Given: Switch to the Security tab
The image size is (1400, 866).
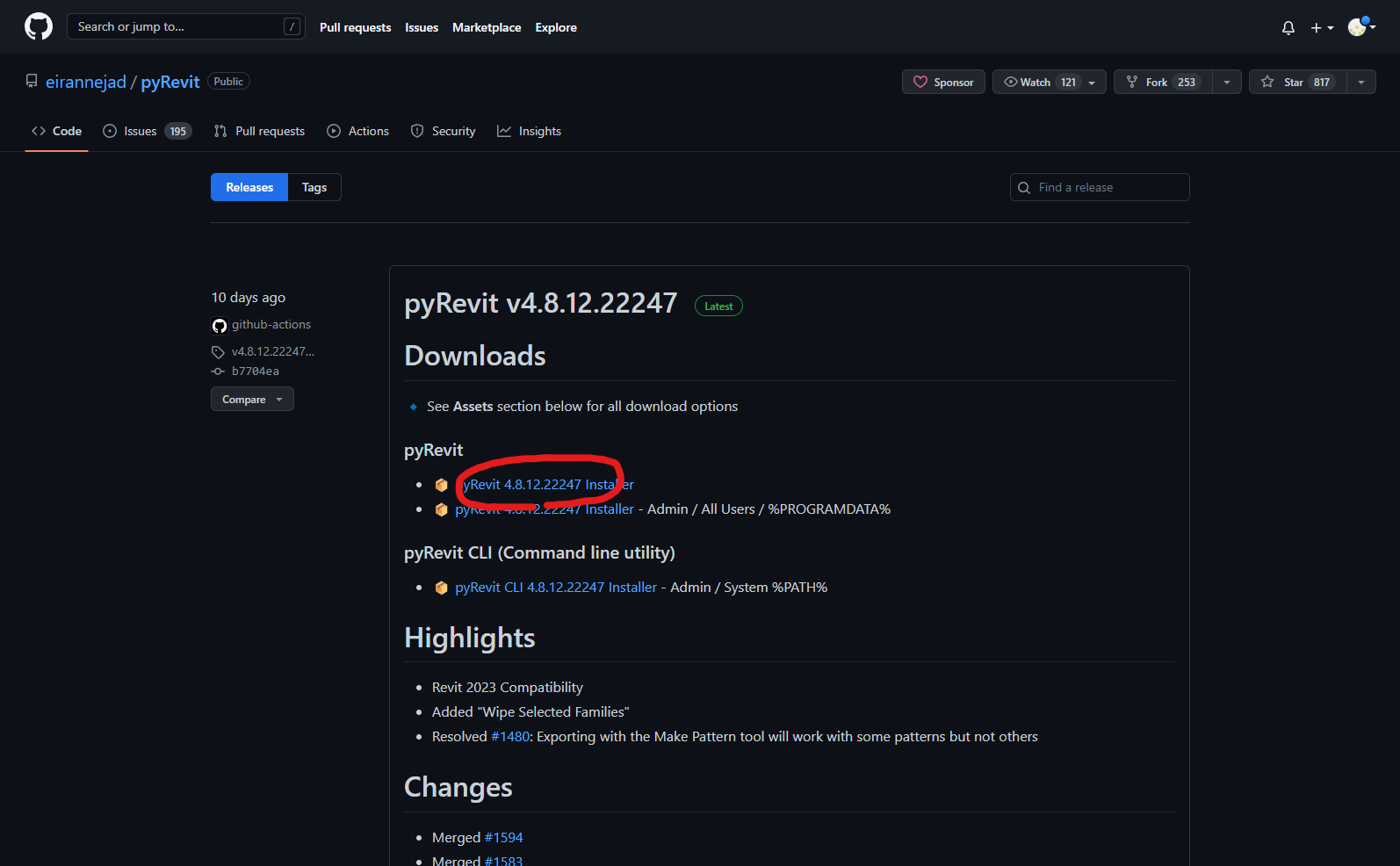Looking at the screenshot, I should pos(443,131).
